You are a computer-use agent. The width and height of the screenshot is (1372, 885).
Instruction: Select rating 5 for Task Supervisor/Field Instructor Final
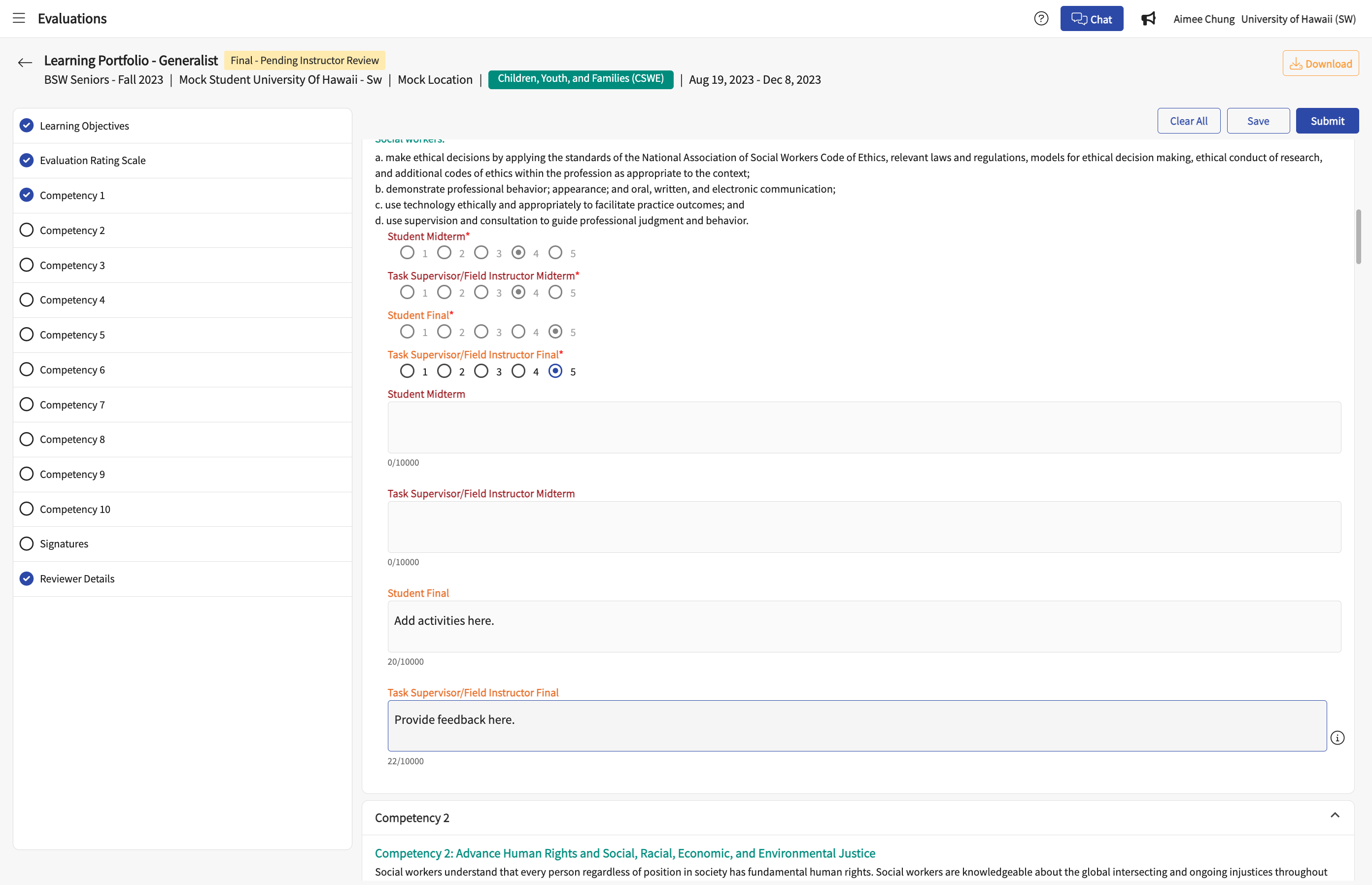coord(555,371)
